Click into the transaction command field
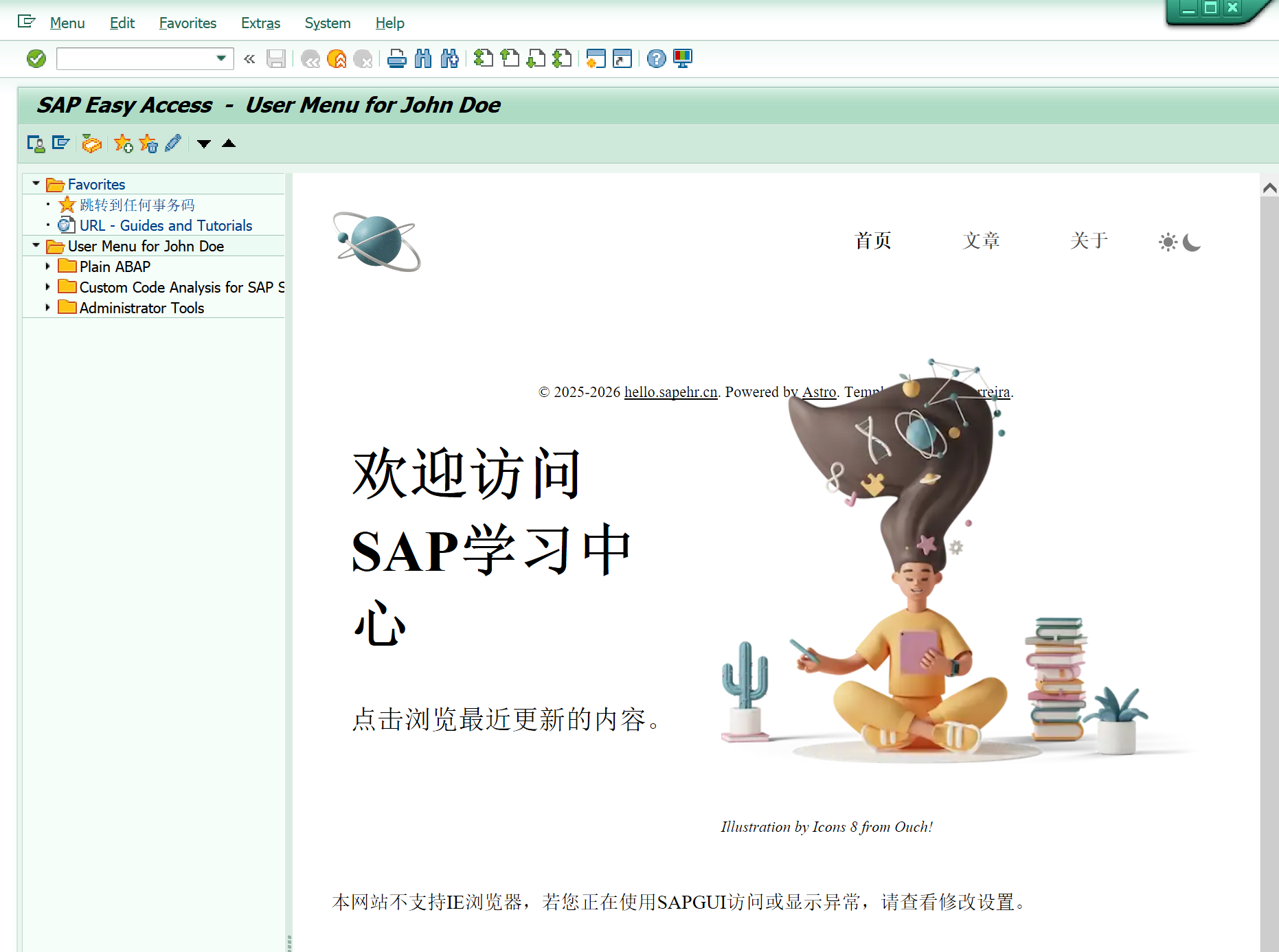Screen dimensions: 1279x952 coord(135,59)
